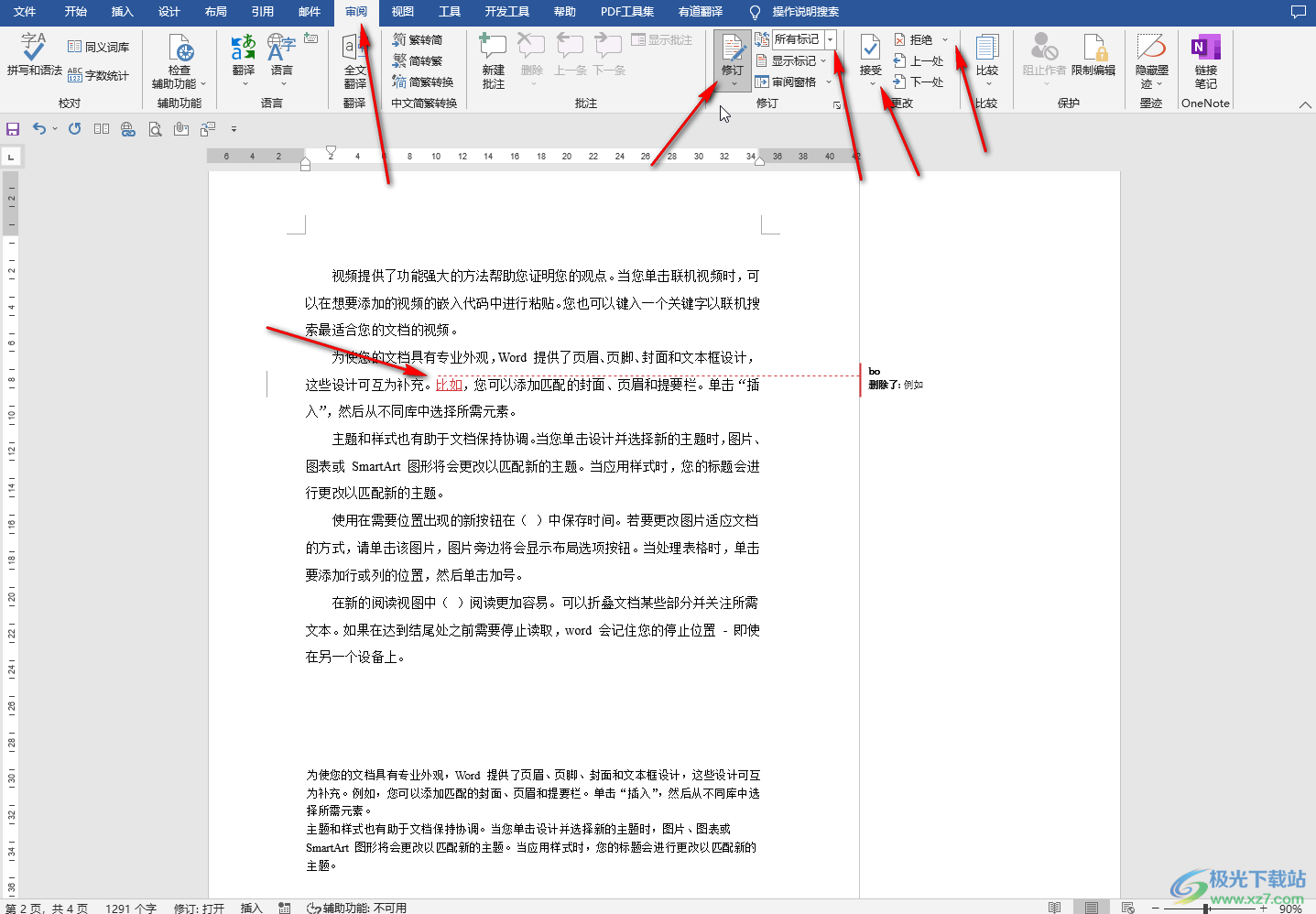Run the 拼写和语法 spelling check
The height and width of the screenshot is (914, 1316).
tap(34, 54)
